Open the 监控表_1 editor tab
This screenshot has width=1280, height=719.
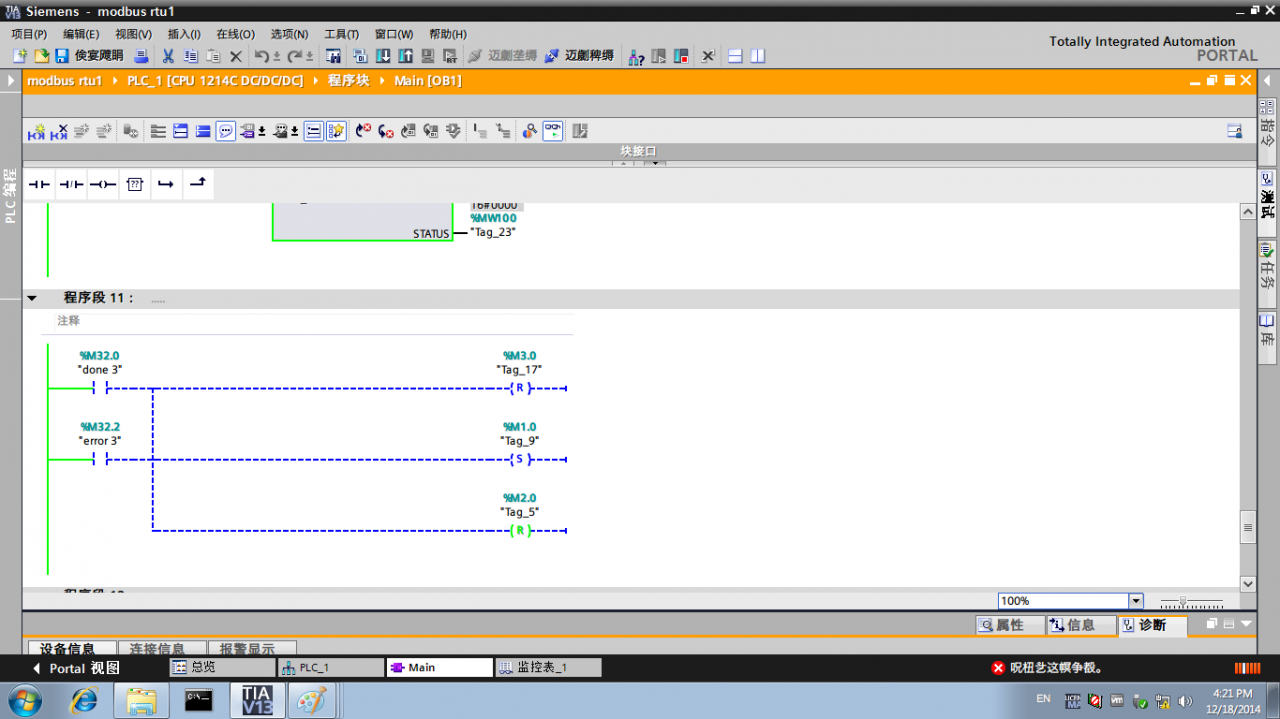[x=548, y=667]
